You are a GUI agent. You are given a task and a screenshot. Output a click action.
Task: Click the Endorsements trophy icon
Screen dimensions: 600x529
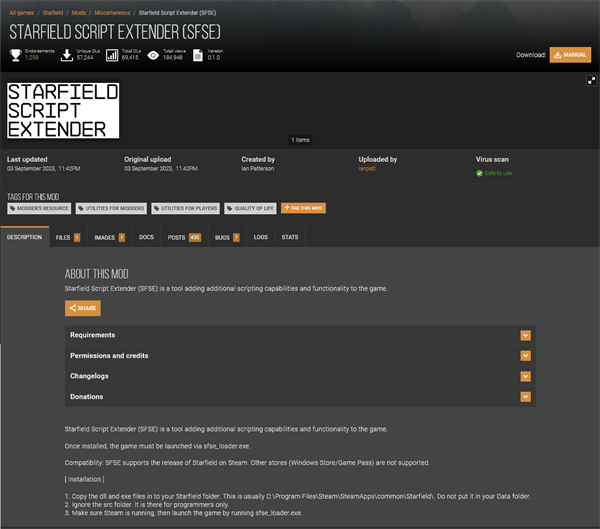(x=15, y=55)
